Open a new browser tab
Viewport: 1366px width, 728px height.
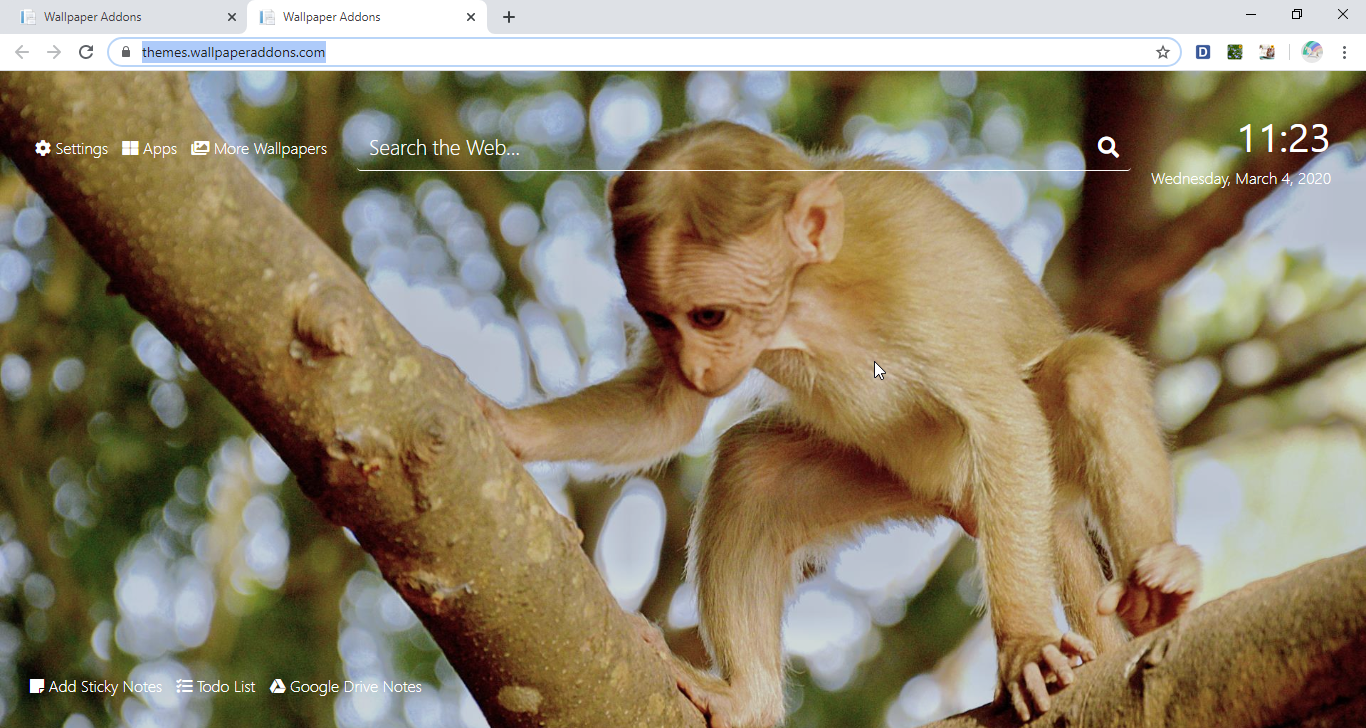509,17
